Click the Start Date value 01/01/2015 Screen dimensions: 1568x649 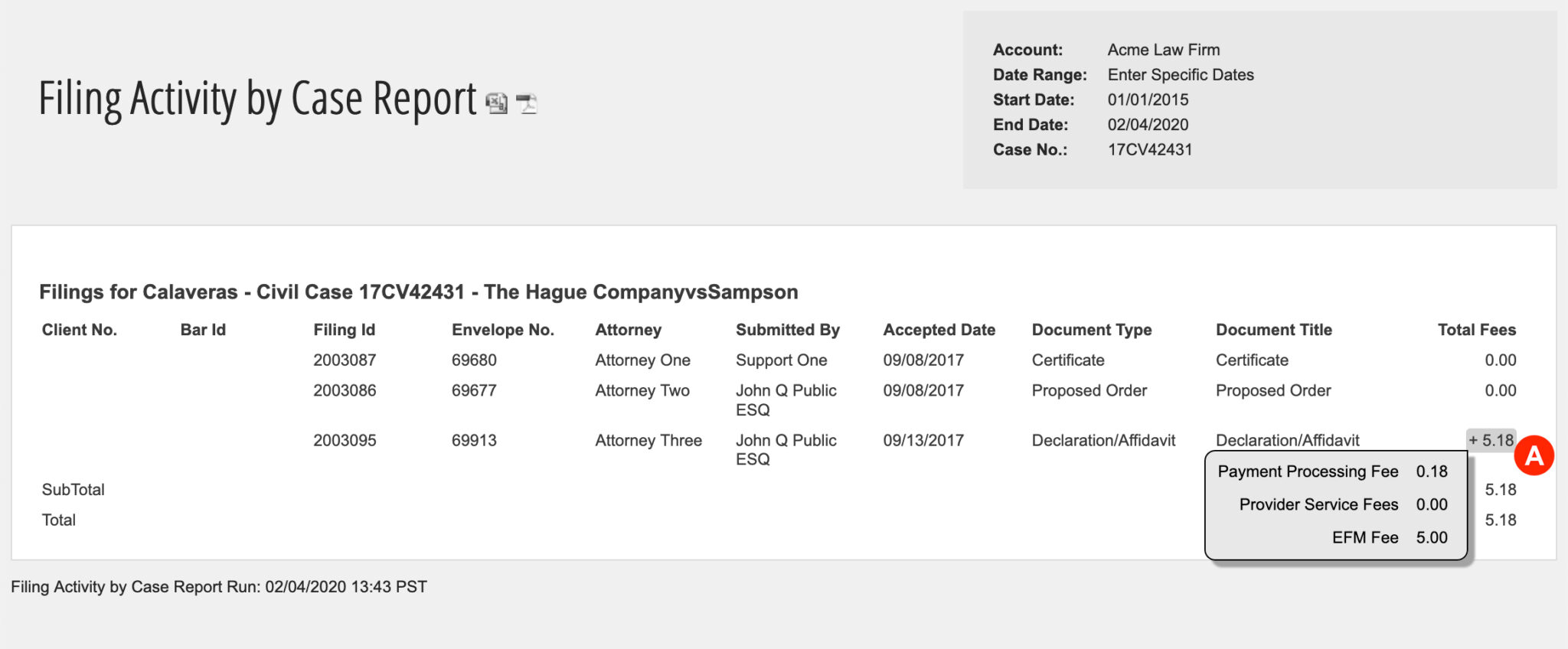click(x=1148, y=99)
